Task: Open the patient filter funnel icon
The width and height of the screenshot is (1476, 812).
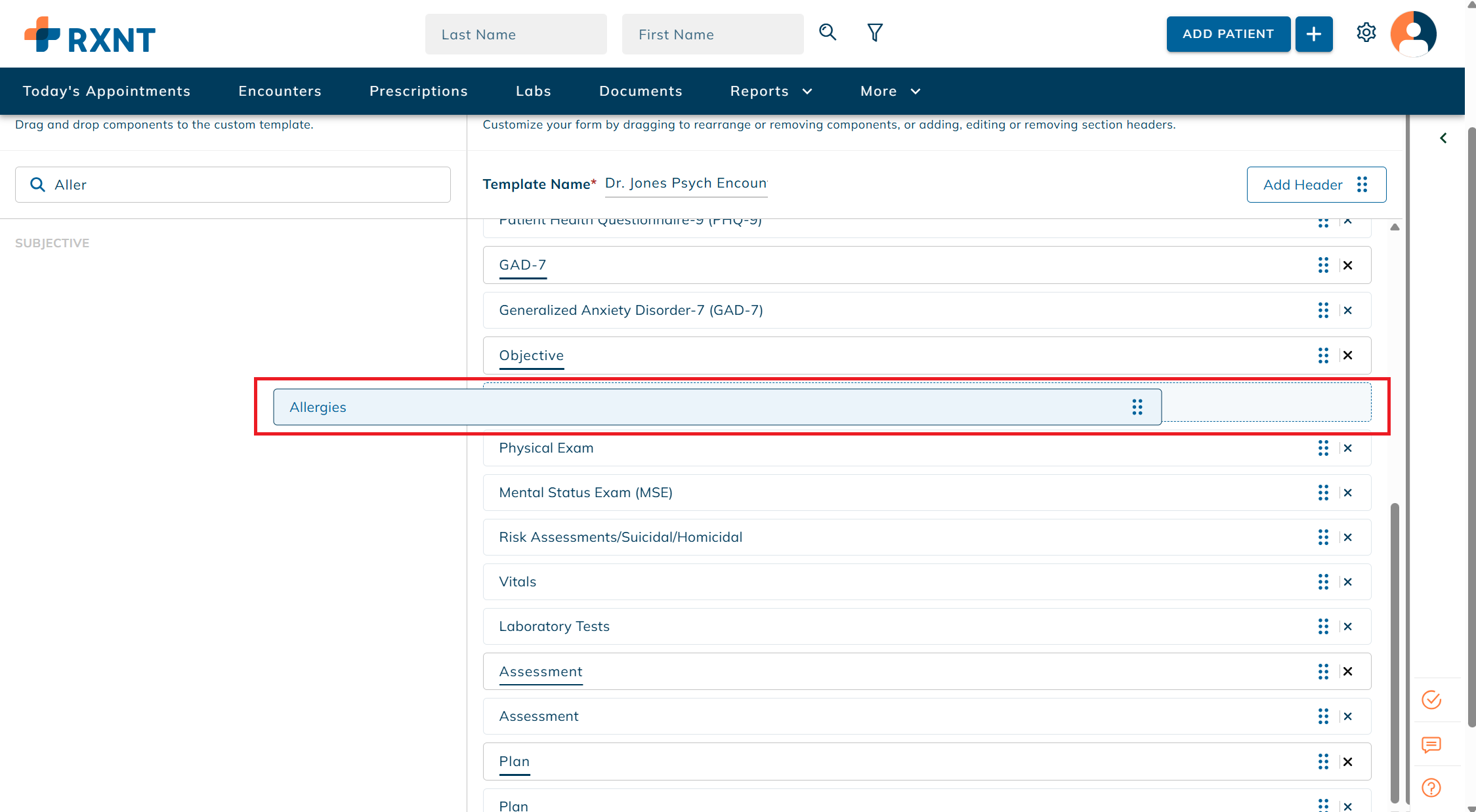Action: point(875,32)
